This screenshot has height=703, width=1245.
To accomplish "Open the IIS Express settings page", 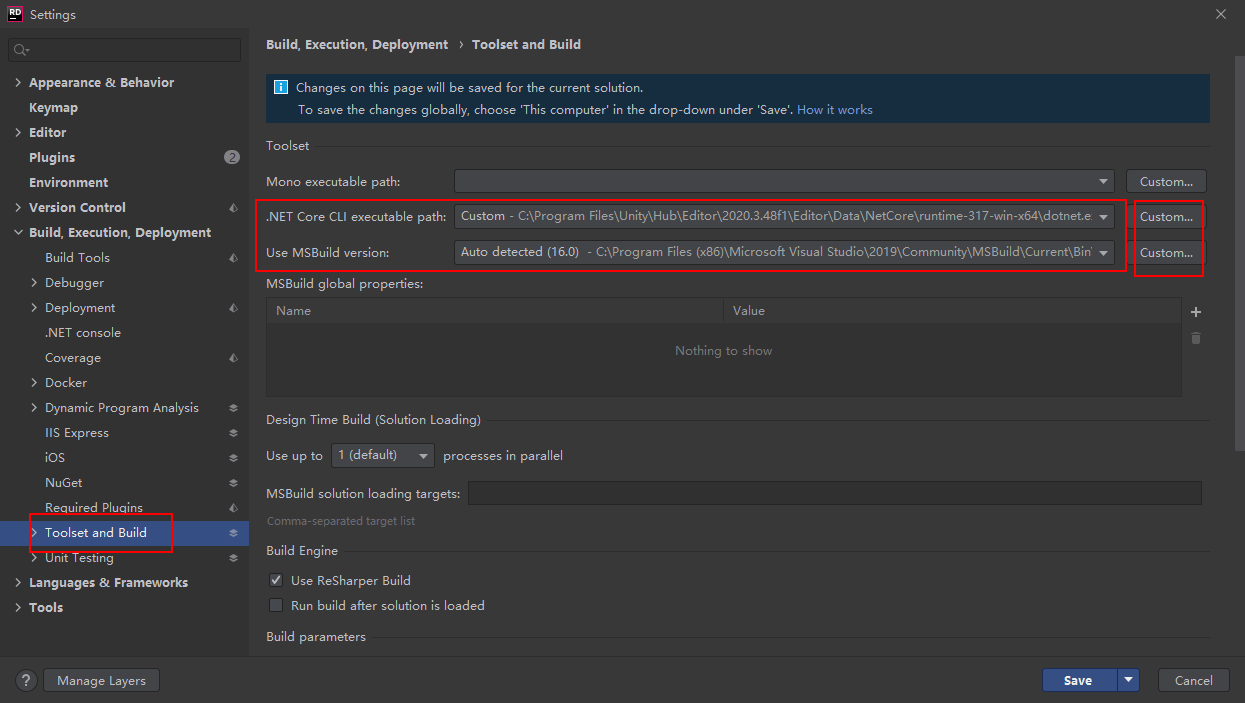I will pyautogui.click(x=77, y=433).
